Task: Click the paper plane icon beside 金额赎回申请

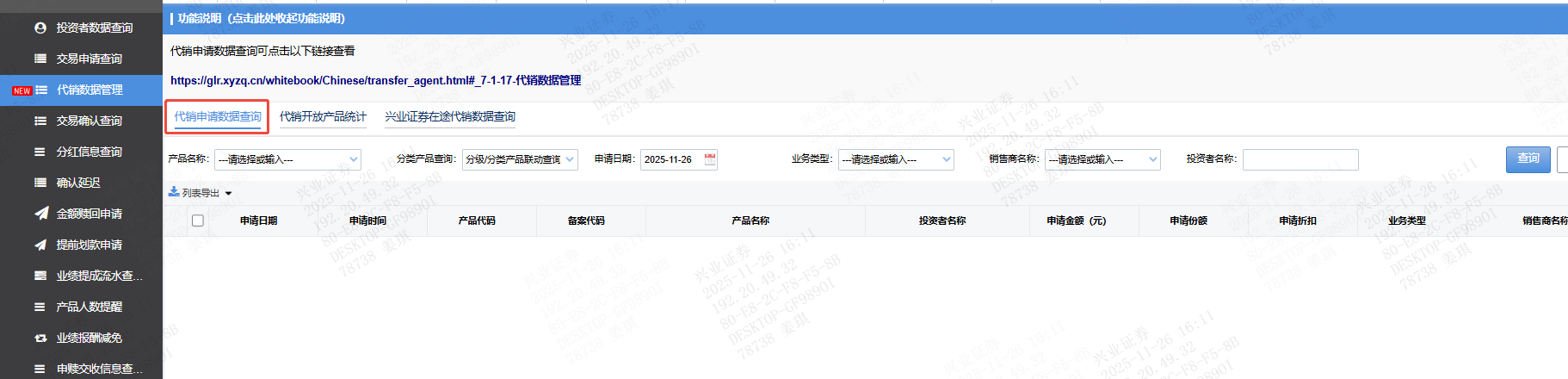Action: coord(40,214)
